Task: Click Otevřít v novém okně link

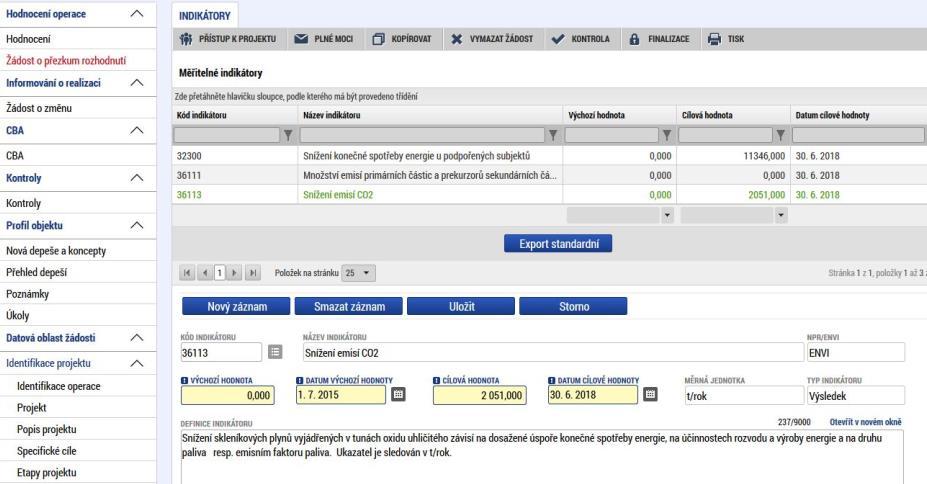Action: [x=866, y=422]
